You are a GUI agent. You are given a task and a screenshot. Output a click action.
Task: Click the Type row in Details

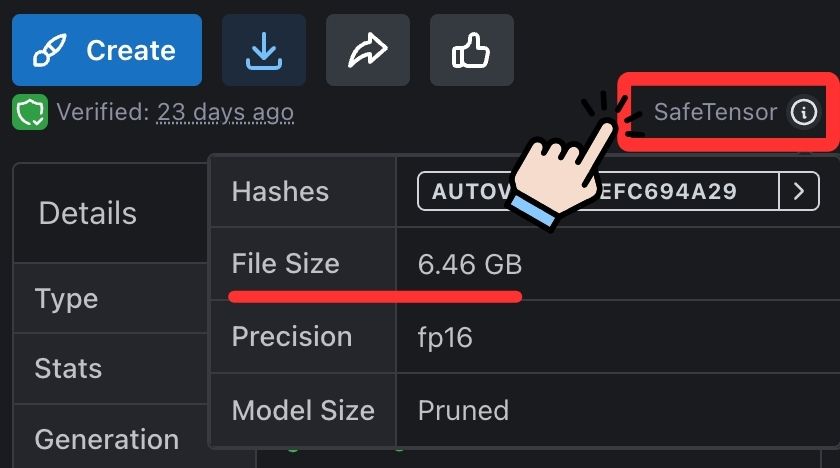tap(66, 298)
